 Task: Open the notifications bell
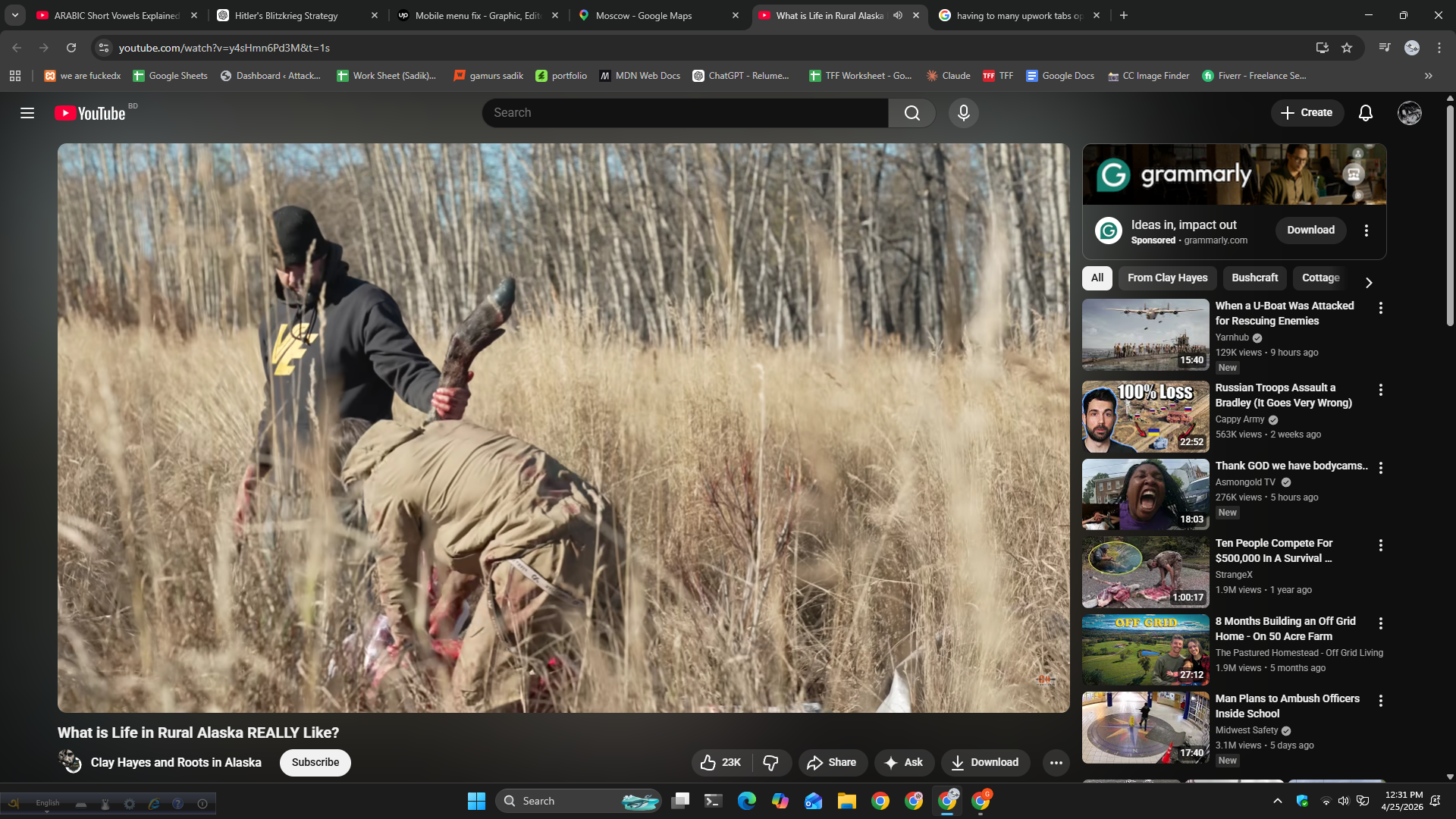(x=1365, y=113)
